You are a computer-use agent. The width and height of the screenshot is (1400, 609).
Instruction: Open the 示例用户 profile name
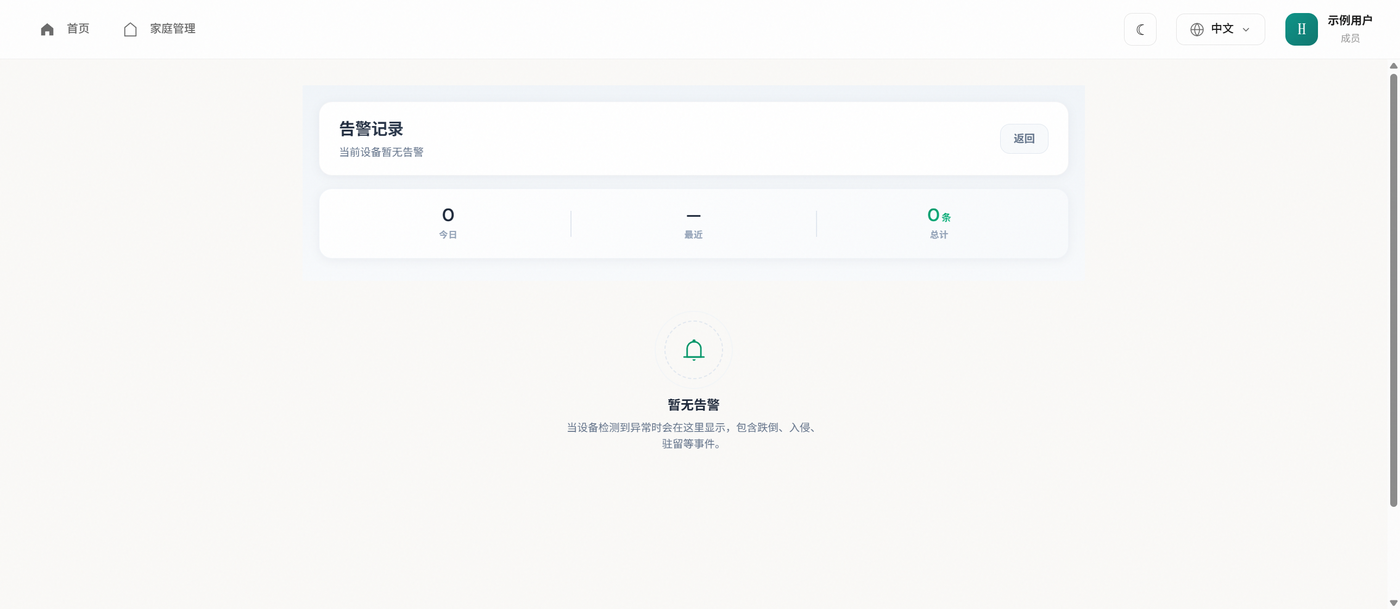point(1350,20)
